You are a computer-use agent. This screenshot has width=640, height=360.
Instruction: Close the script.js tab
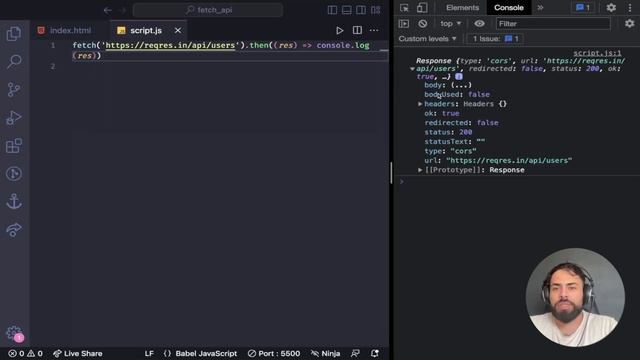(x=178, y=31)
